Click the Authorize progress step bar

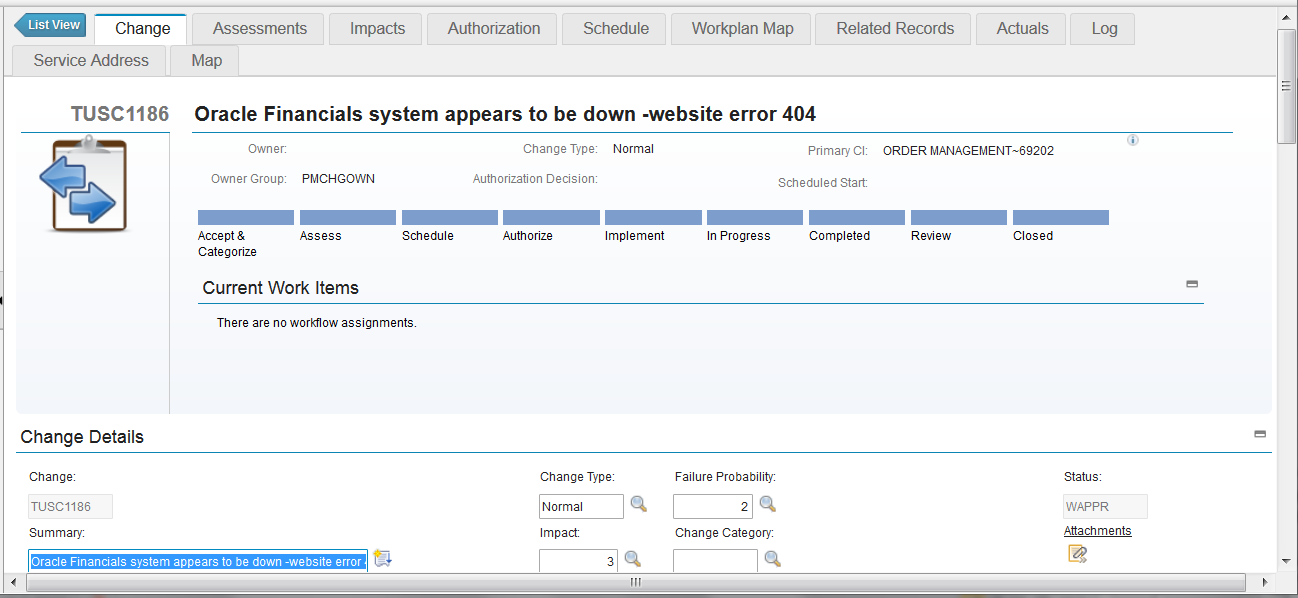tap(551, 217)
